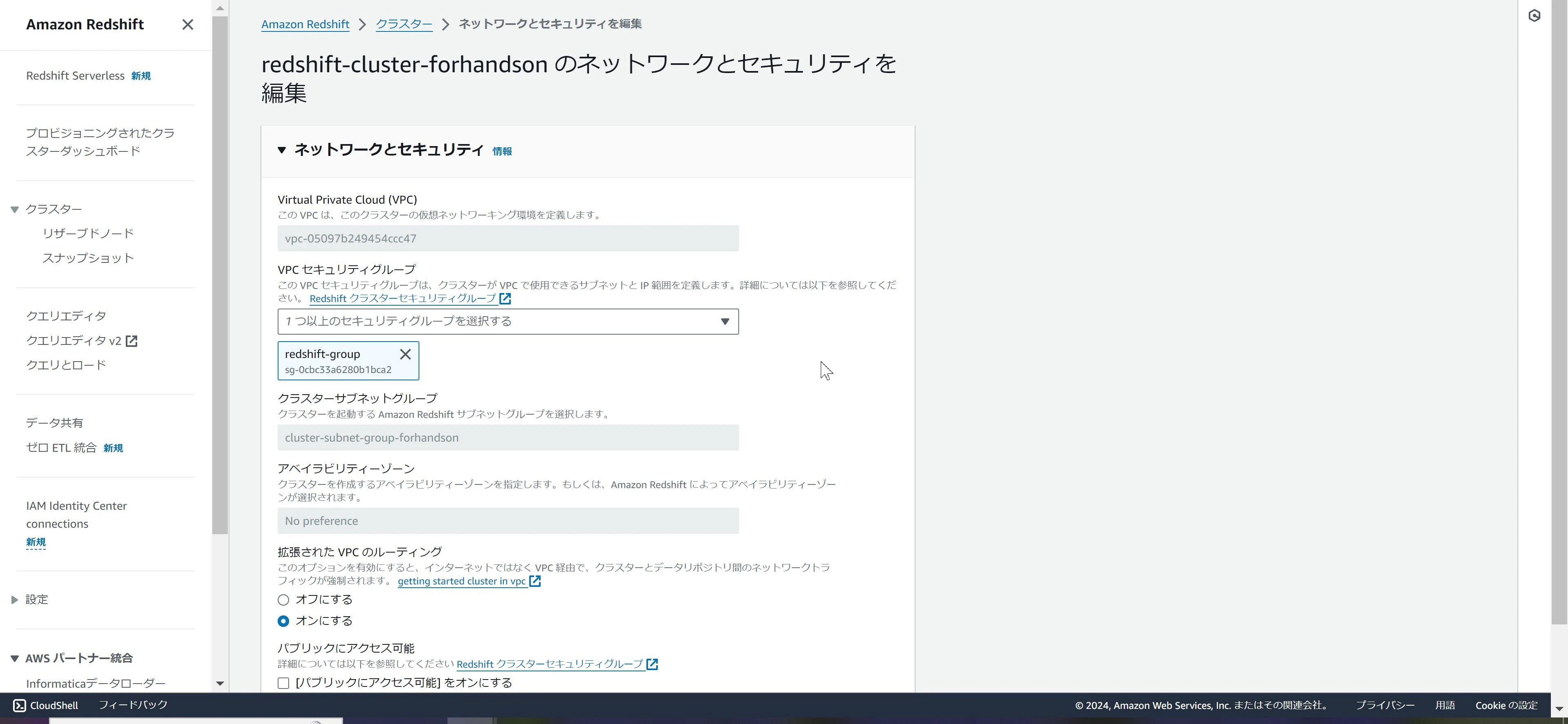Open データ共有 page
Screen dimensions: 1568x724
point(54,423)
